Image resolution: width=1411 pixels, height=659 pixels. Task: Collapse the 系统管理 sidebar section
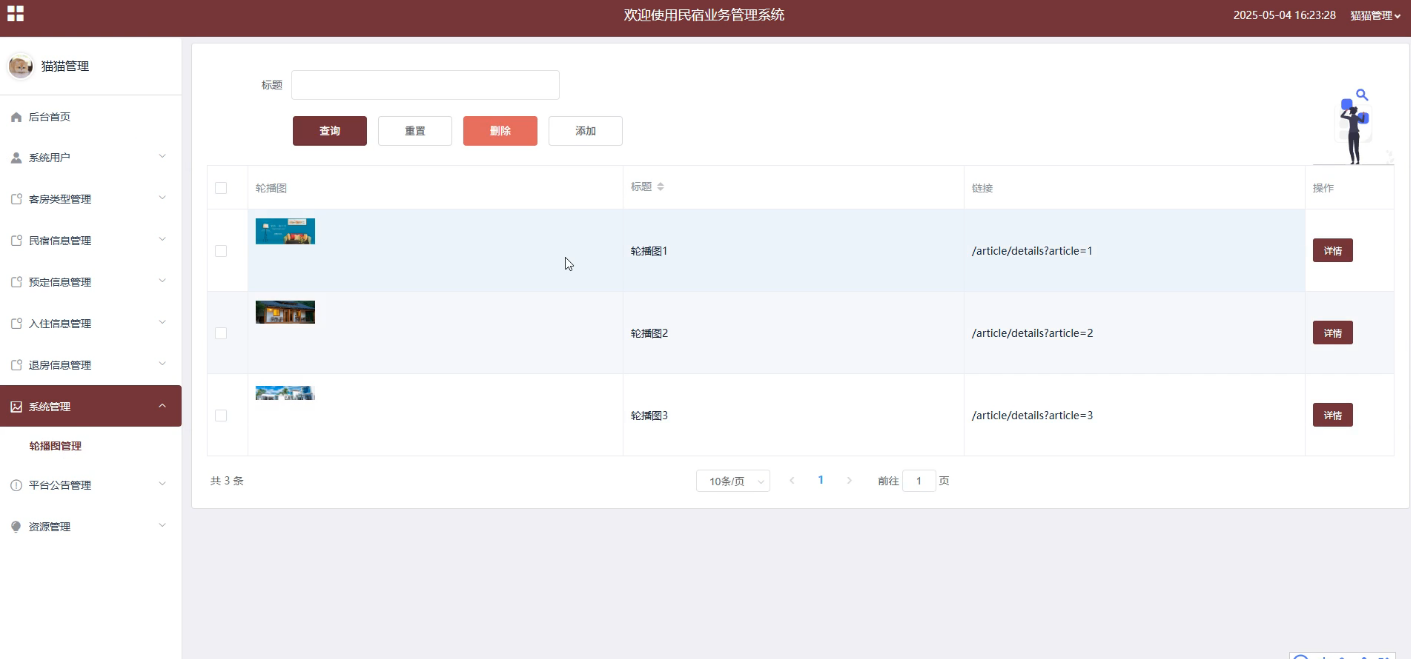tap(90, 406)
